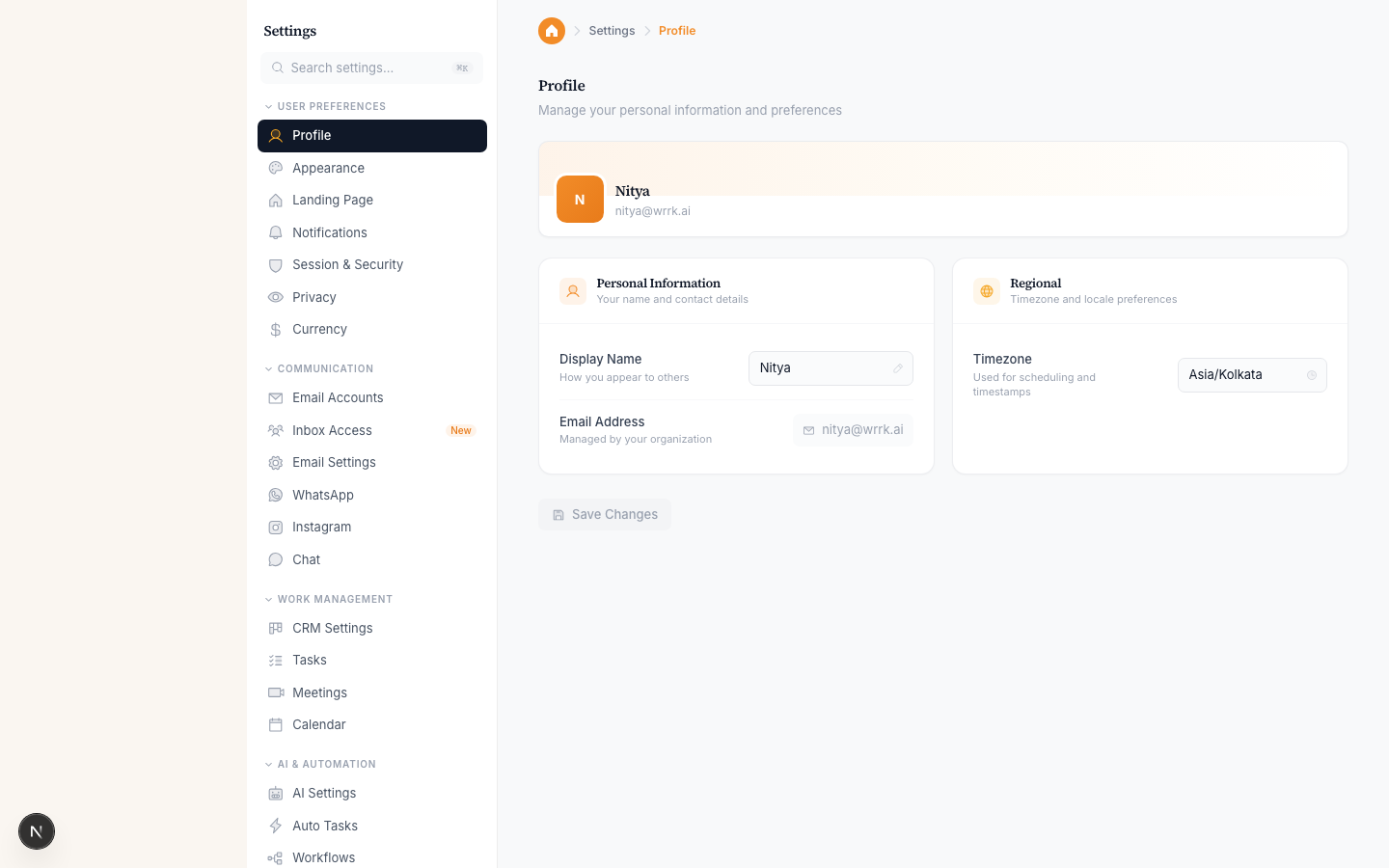The height and width of the screenshot is (868, 1389).
Task: Go to Inbox Access settings
Action: (332, 430)
